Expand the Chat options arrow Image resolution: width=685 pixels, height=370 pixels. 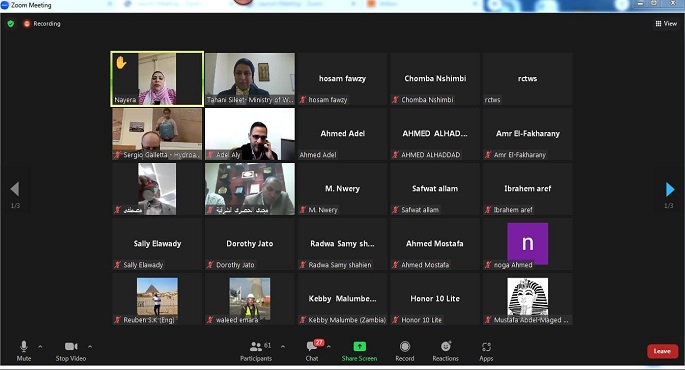pos(329,347)
